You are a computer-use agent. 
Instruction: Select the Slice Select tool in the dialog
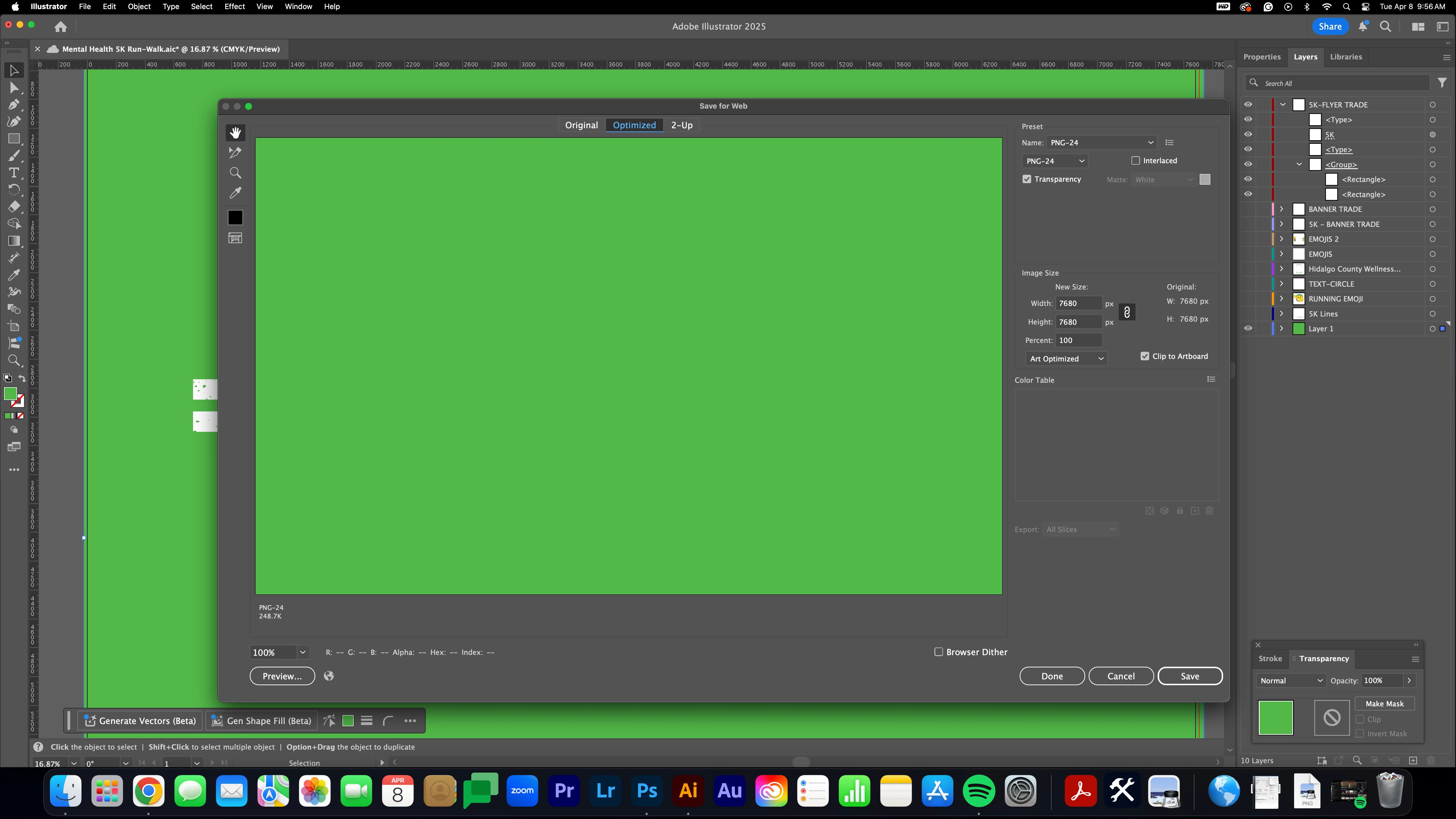coord(235,153)
